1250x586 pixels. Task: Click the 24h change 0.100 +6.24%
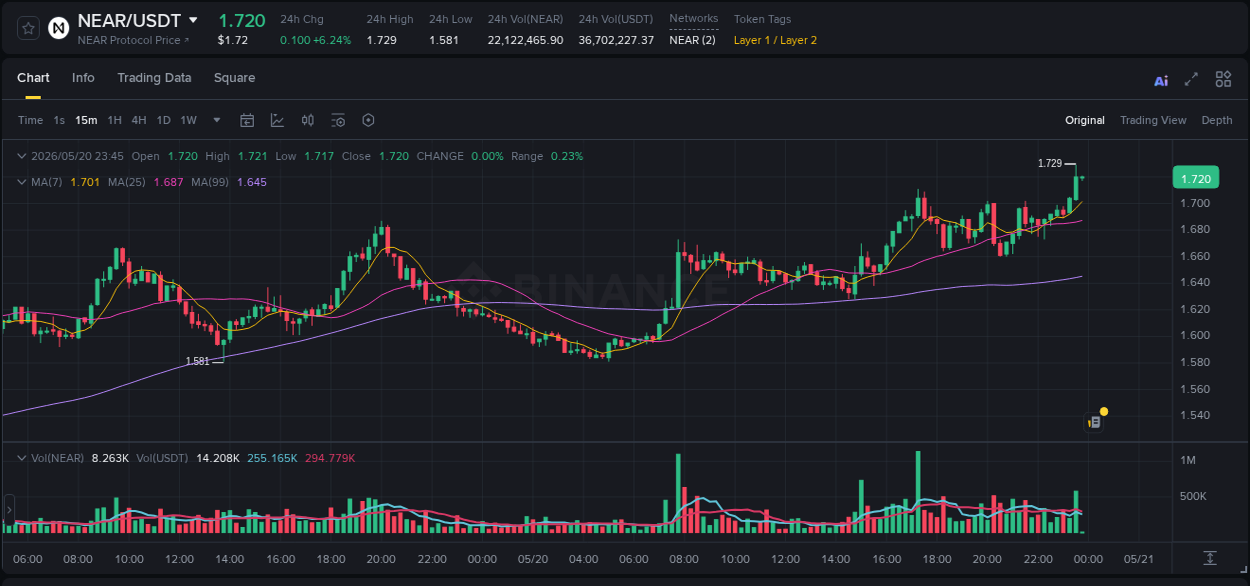coord(315,40)
